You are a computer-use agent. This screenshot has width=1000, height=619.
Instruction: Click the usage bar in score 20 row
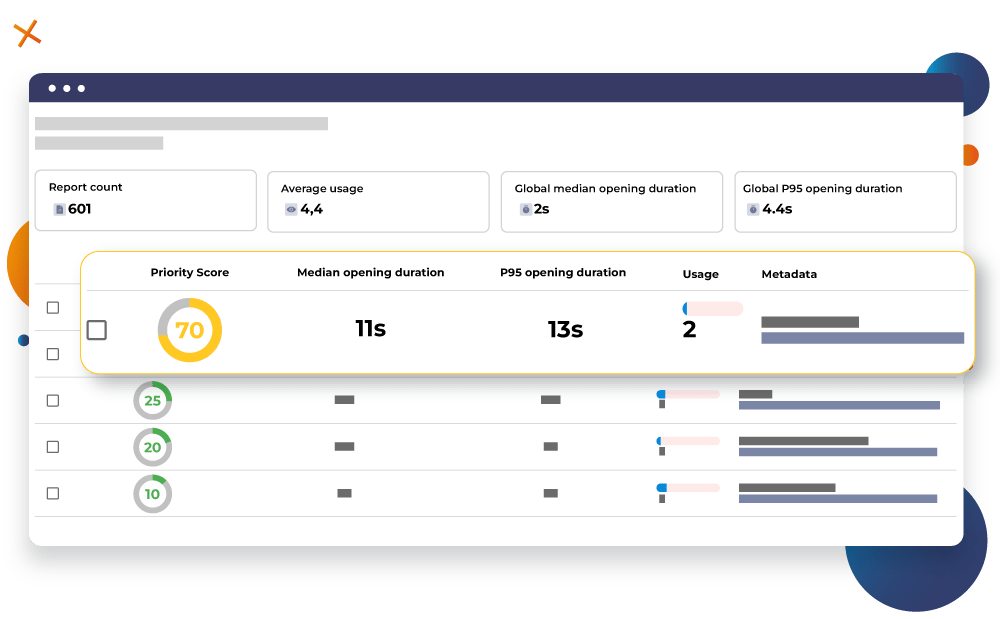688,441
